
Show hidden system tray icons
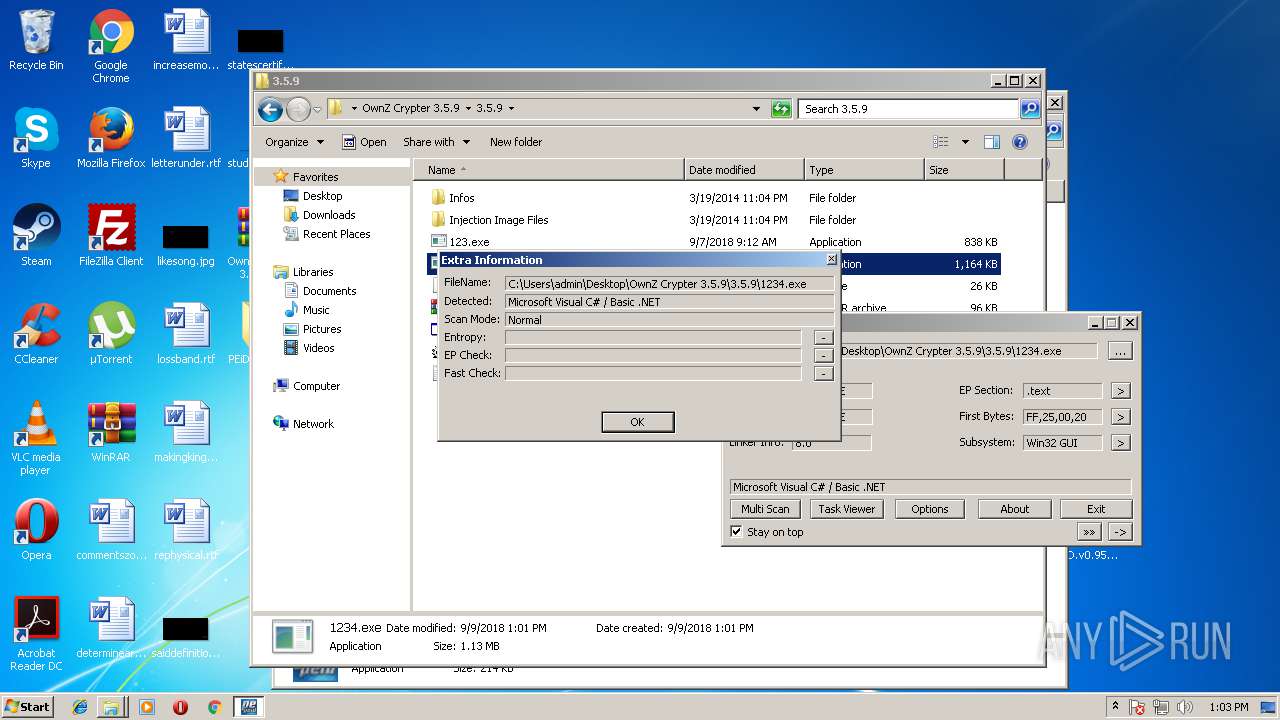(x=1115, y=707)
